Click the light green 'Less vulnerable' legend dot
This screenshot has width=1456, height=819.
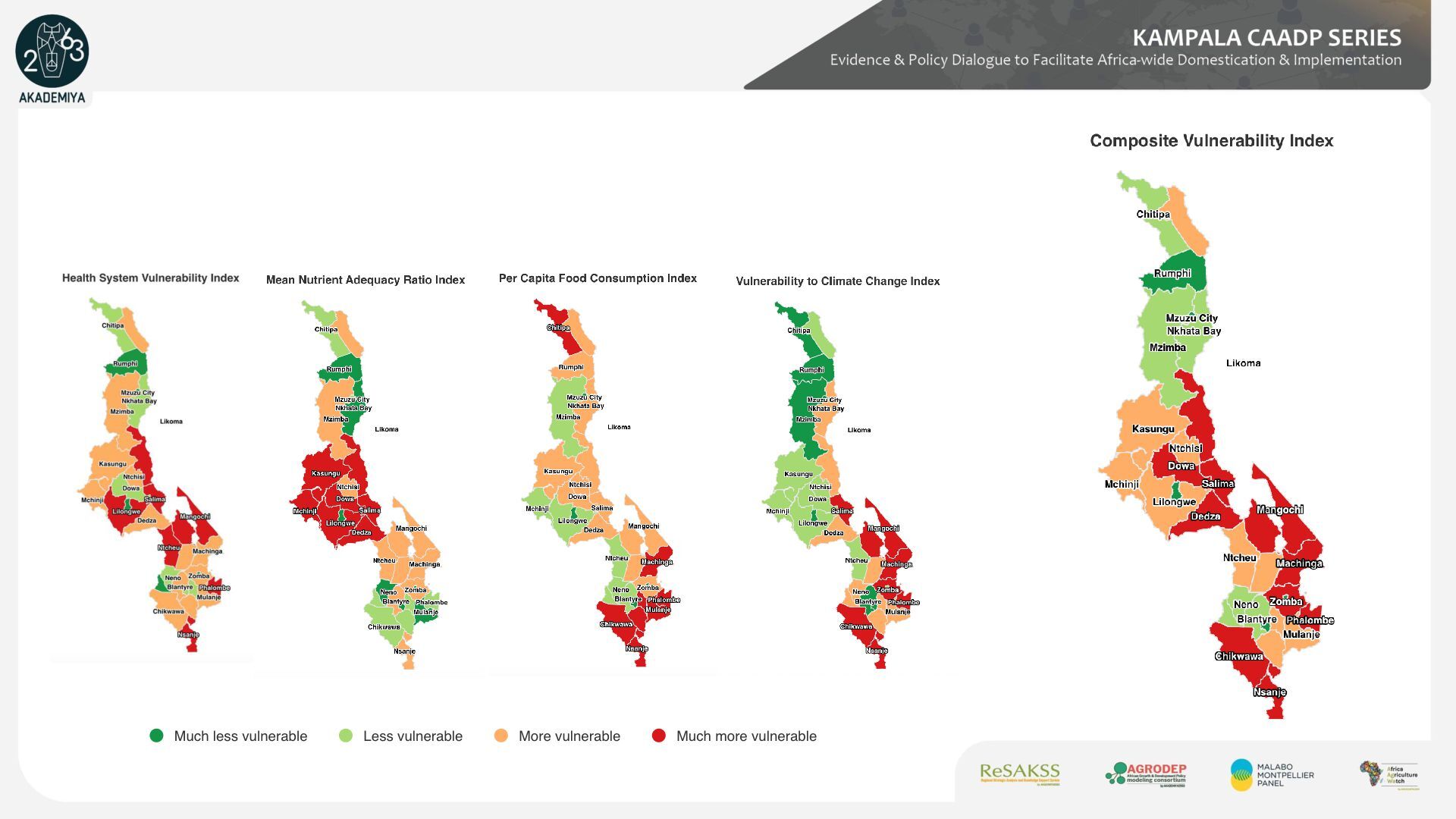pyautogui.click(x=346, y=736)
